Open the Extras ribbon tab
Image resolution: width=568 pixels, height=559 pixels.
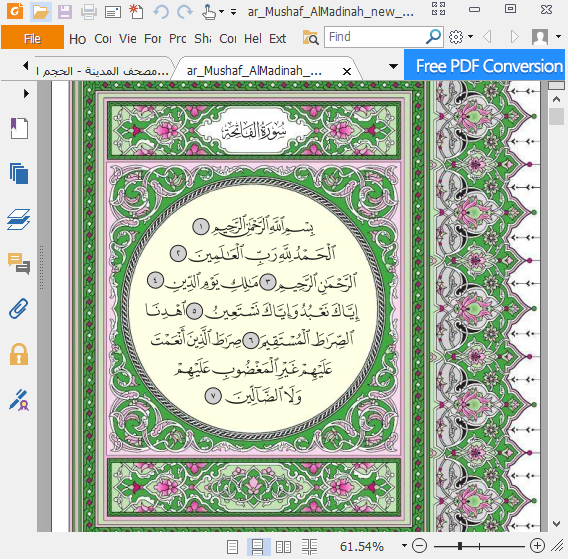(277, 38)
